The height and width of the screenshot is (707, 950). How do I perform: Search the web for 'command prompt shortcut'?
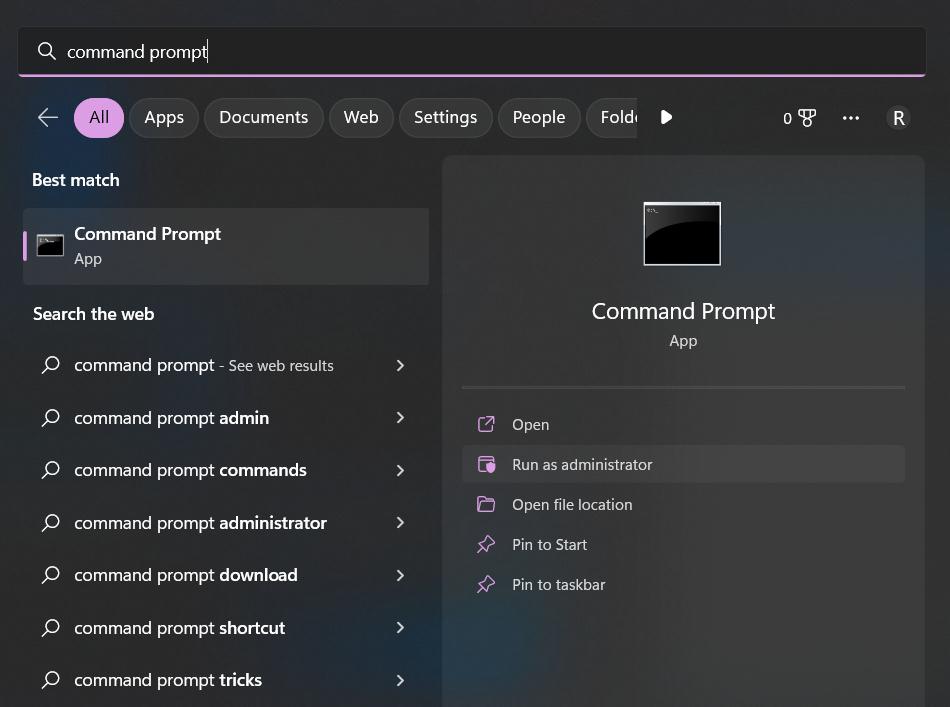tap(180, 628)
